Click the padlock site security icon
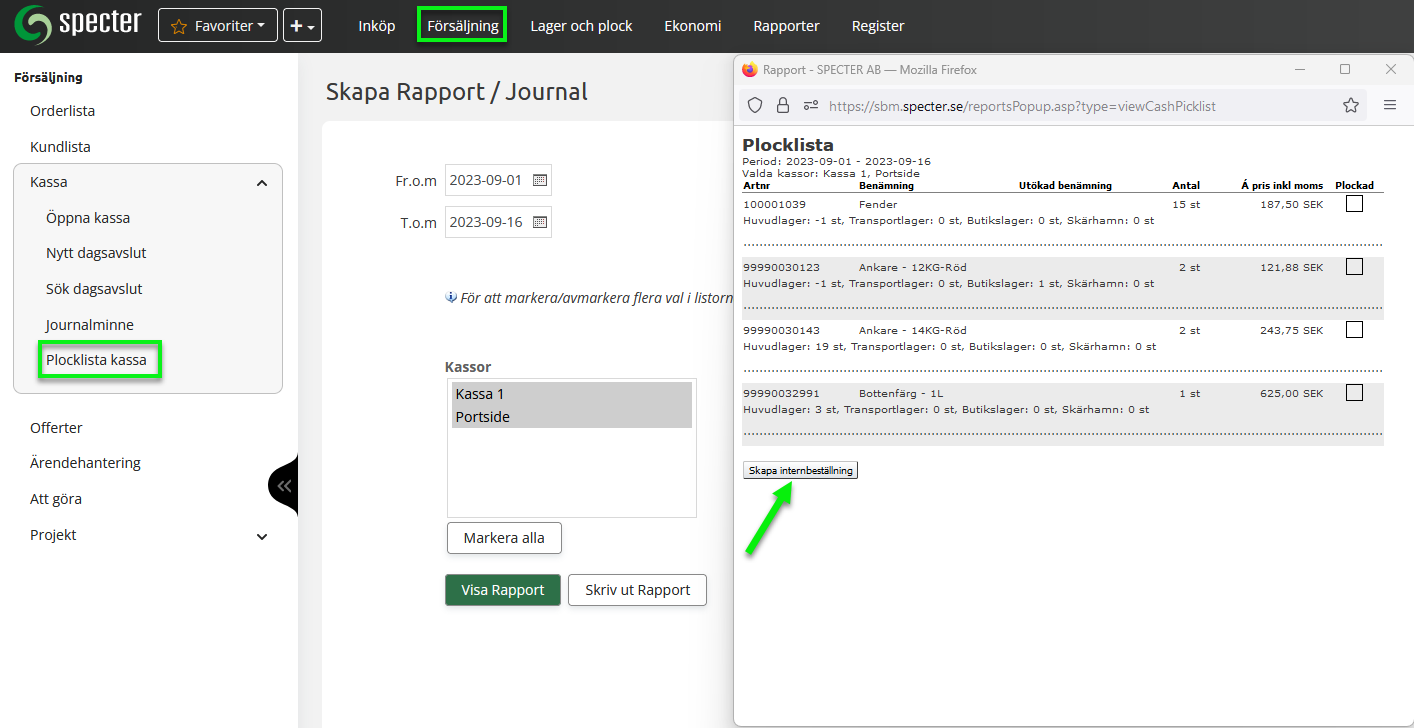Screen dimensions: 1414x728 (782, 105)
